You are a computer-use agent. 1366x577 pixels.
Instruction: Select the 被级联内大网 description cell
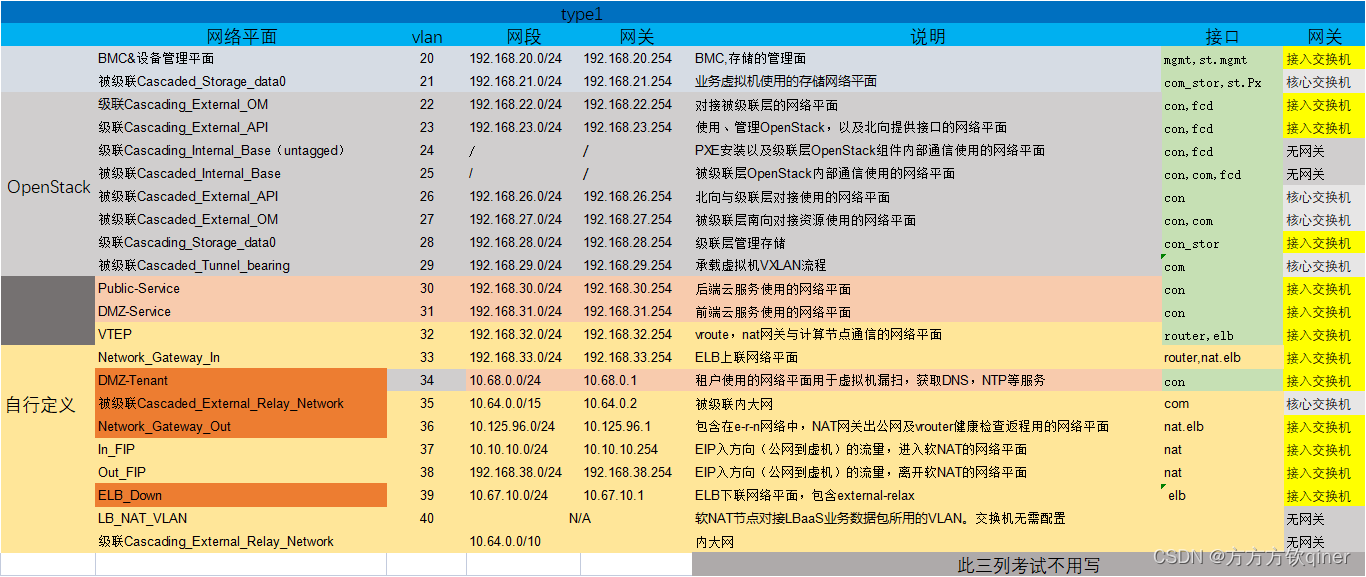(927, 404)
